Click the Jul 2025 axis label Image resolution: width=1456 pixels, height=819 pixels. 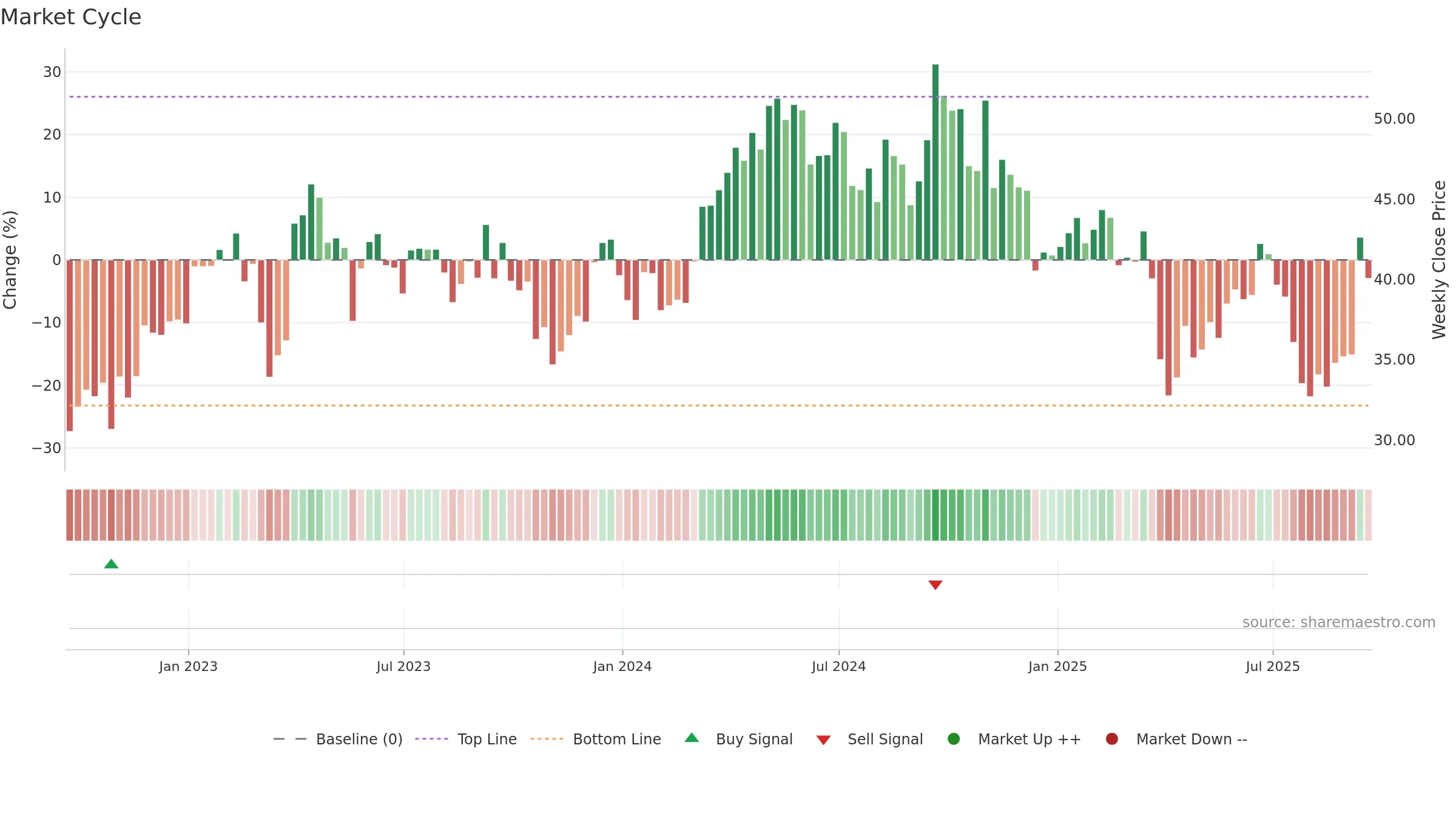coord(1273,666)
